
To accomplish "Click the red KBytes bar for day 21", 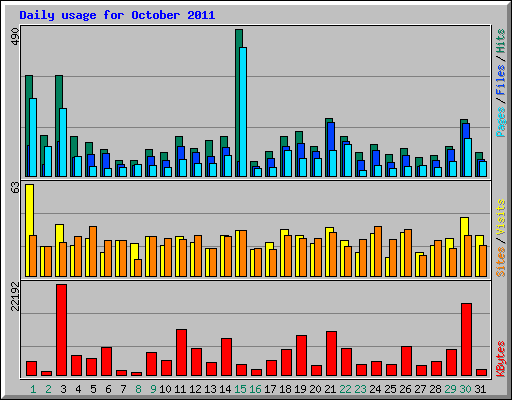I will coord(331,354).
